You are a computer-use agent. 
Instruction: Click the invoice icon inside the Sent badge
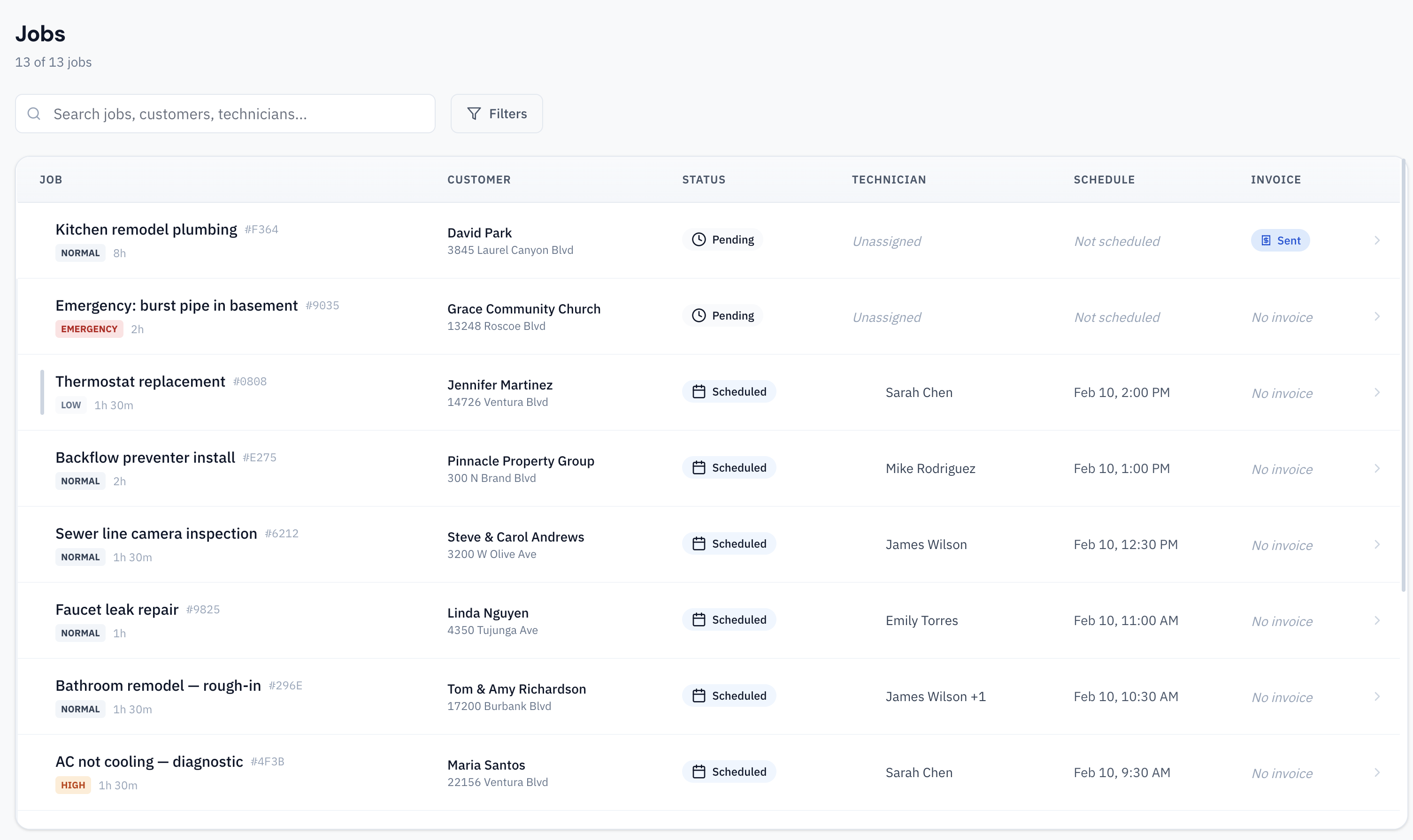click(1267, 240)
